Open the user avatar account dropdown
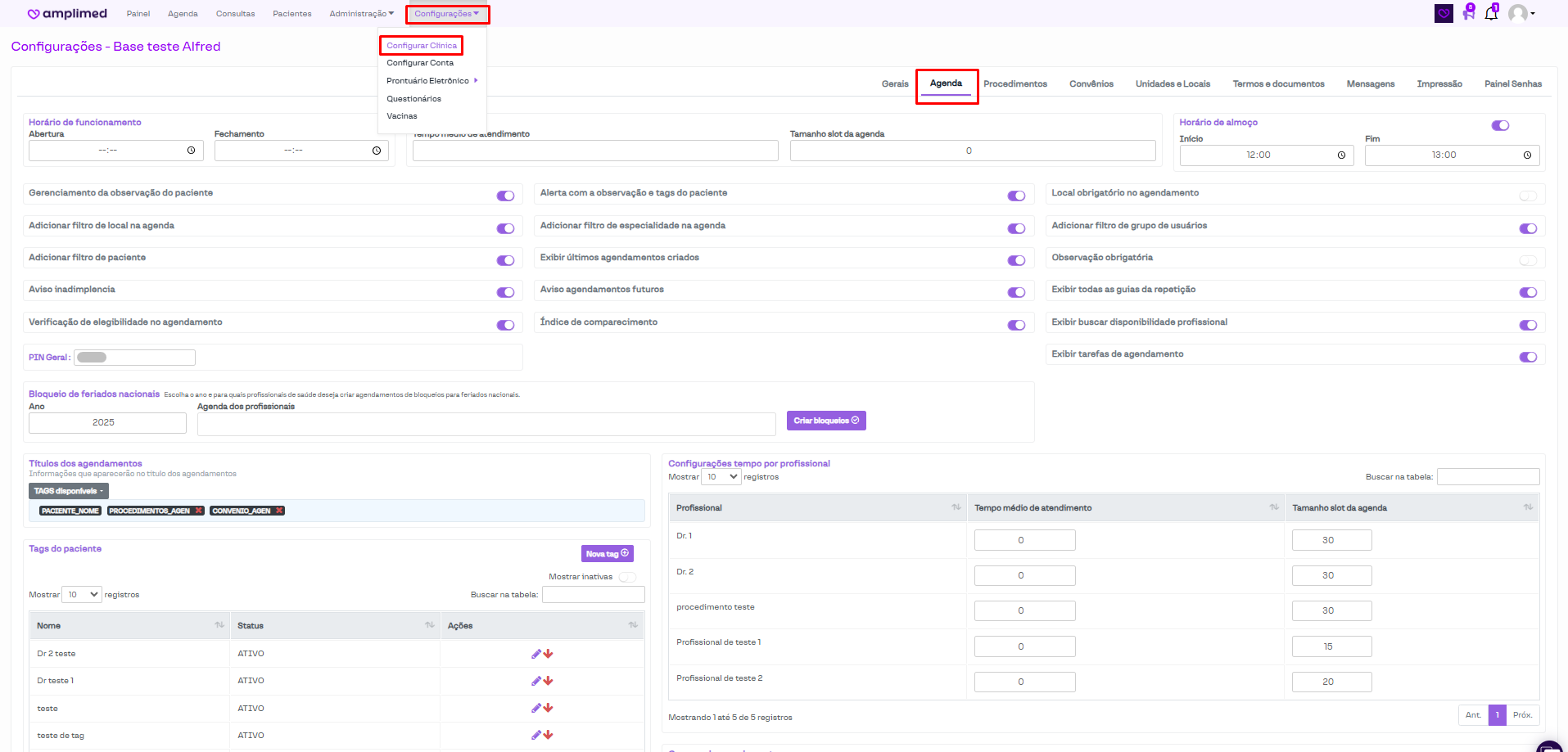1568x752 pixels. coord(1521,14)
